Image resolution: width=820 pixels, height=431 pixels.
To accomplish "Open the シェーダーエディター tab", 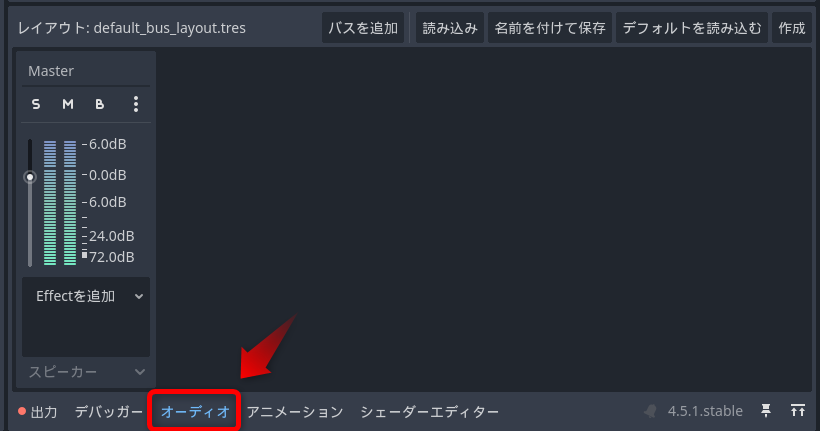I will coord(429,412).
